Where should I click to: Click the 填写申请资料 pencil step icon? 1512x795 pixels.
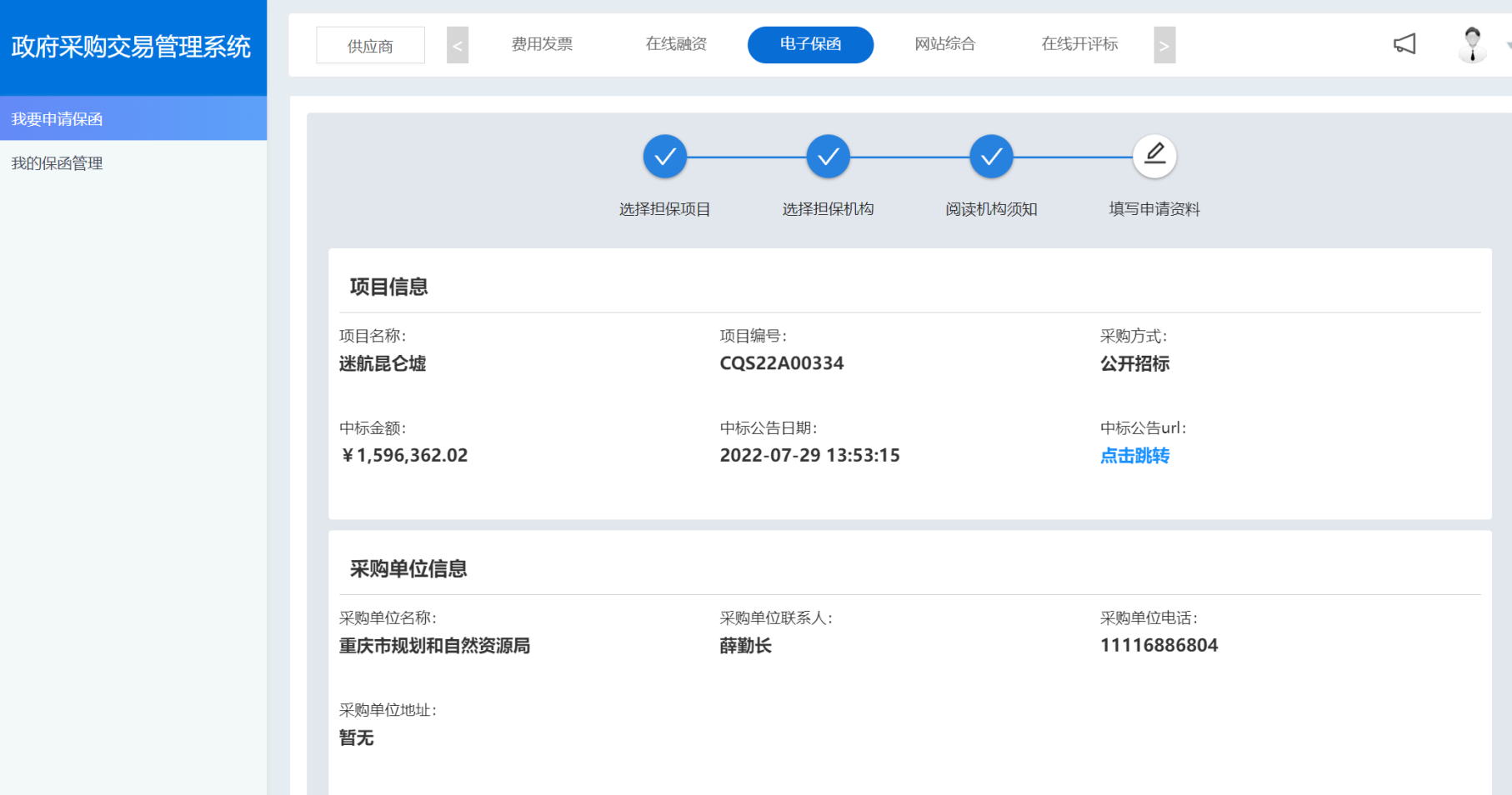pyautogui.click(x=1154, y=156)
